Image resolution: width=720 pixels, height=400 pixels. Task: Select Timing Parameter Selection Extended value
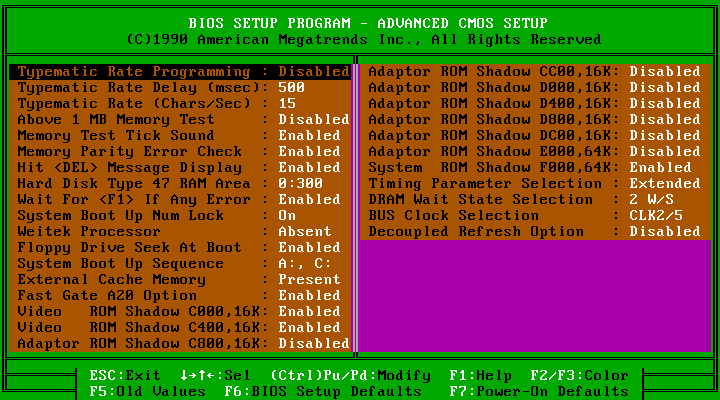tap(664, 184)
